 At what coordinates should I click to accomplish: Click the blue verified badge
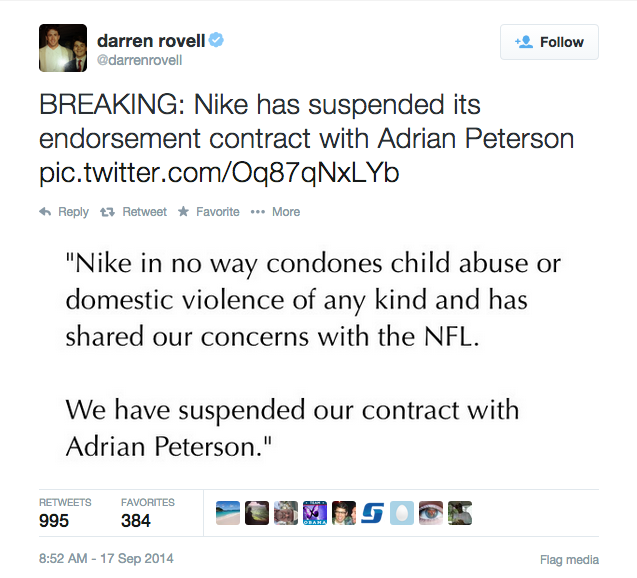(x=215, y=41)
